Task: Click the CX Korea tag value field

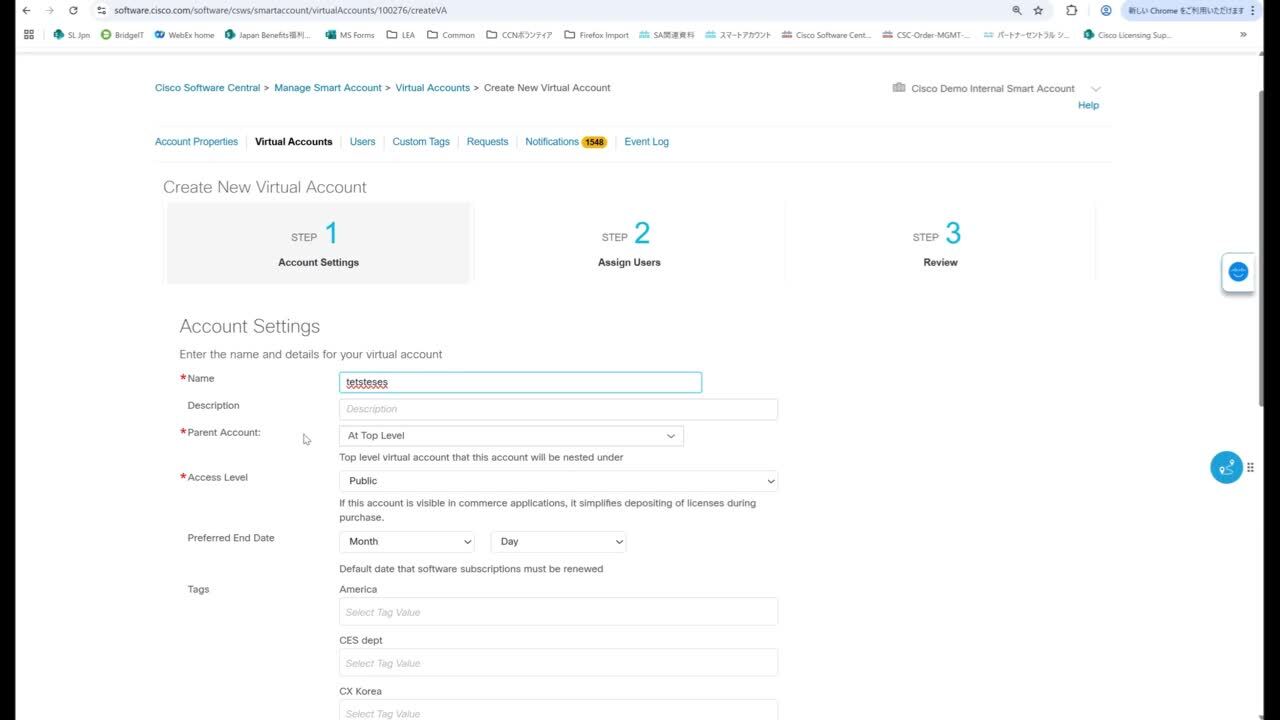Action: point(558,712)
